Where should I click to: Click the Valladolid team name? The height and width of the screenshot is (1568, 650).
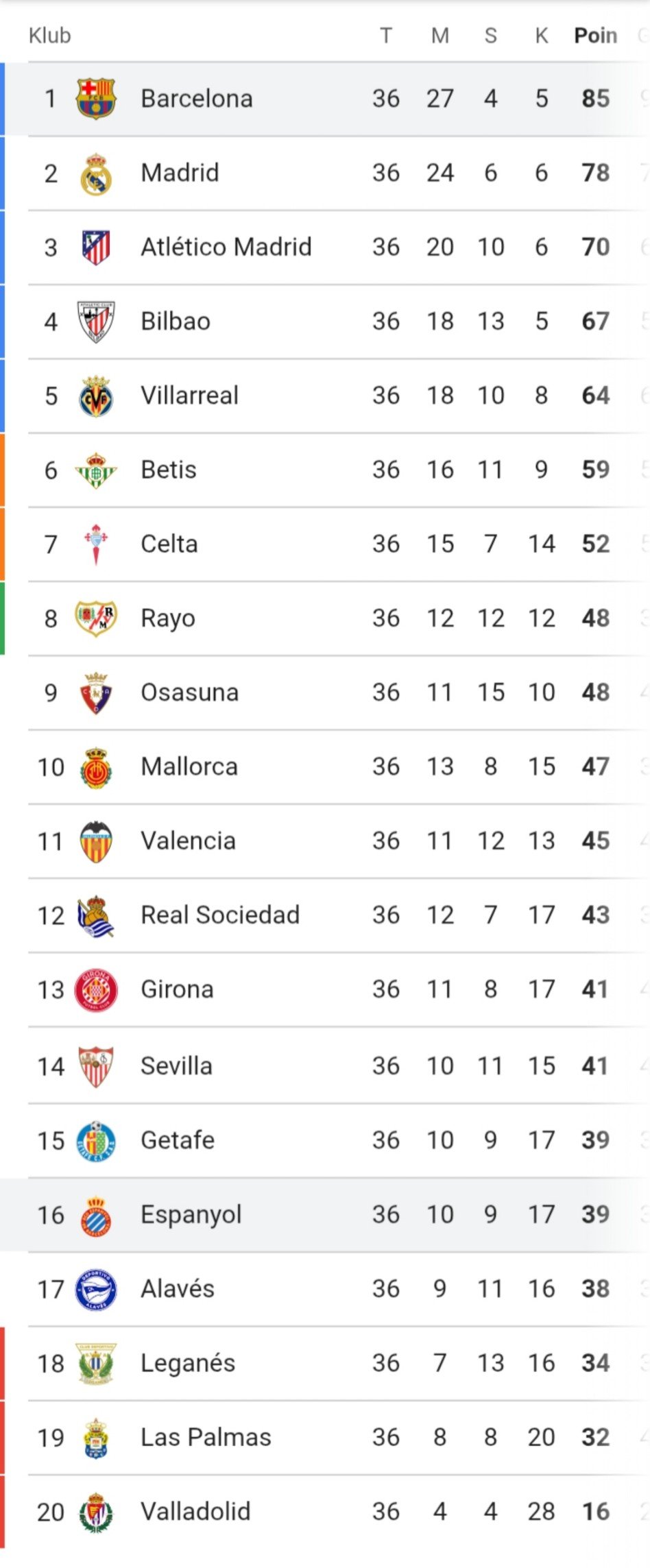click(195, 1512)
